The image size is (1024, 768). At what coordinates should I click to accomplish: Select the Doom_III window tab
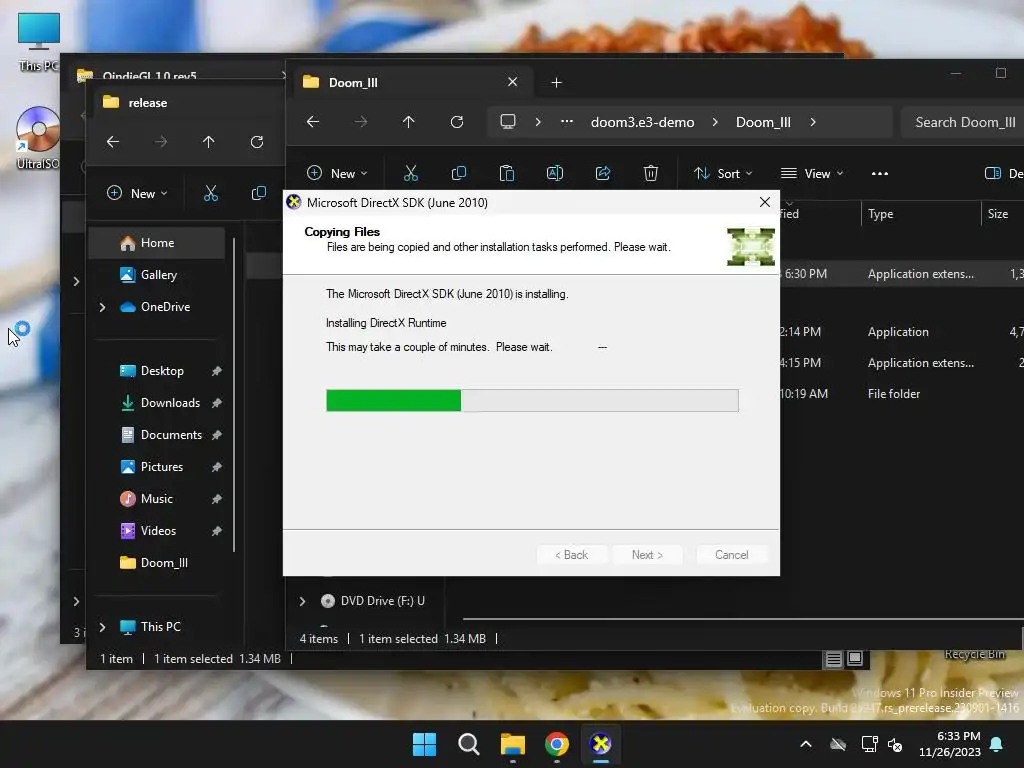coord(411,82)
